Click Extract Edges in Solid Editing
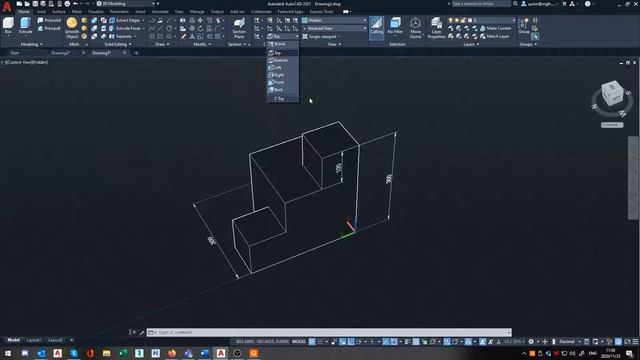The image size is (640, 360). click(125, 20)
